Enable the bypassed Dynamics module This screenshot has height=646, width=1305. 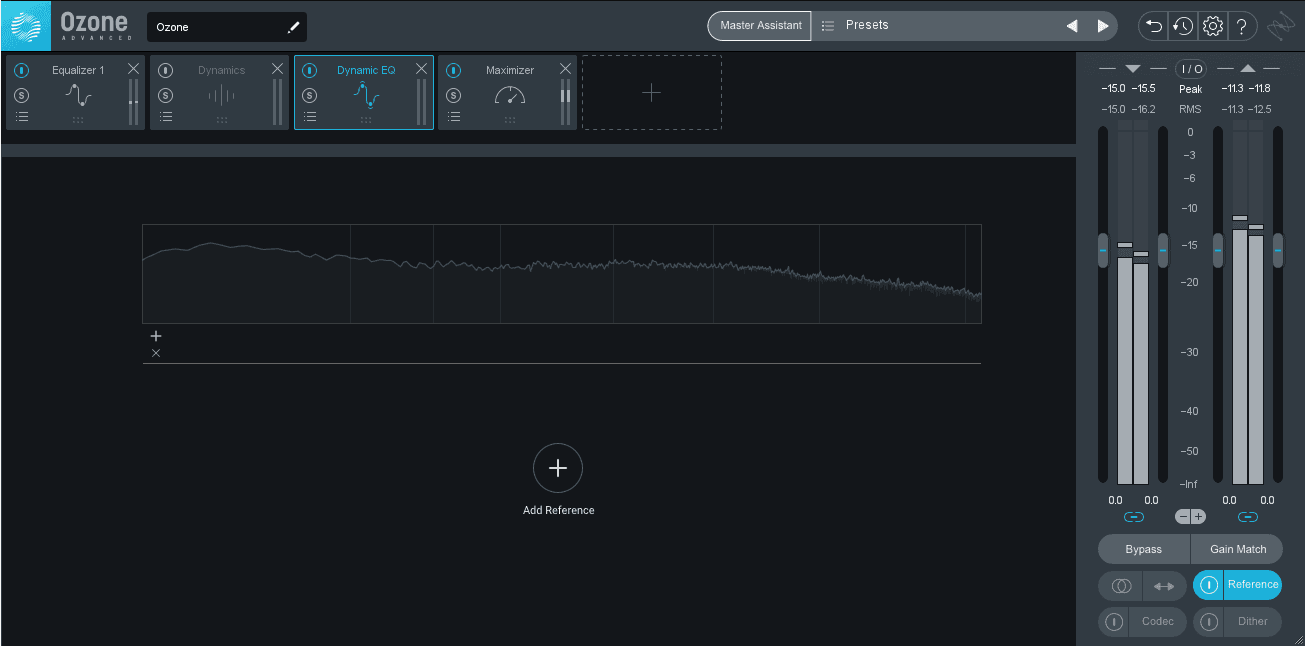[x=166, y=71]
